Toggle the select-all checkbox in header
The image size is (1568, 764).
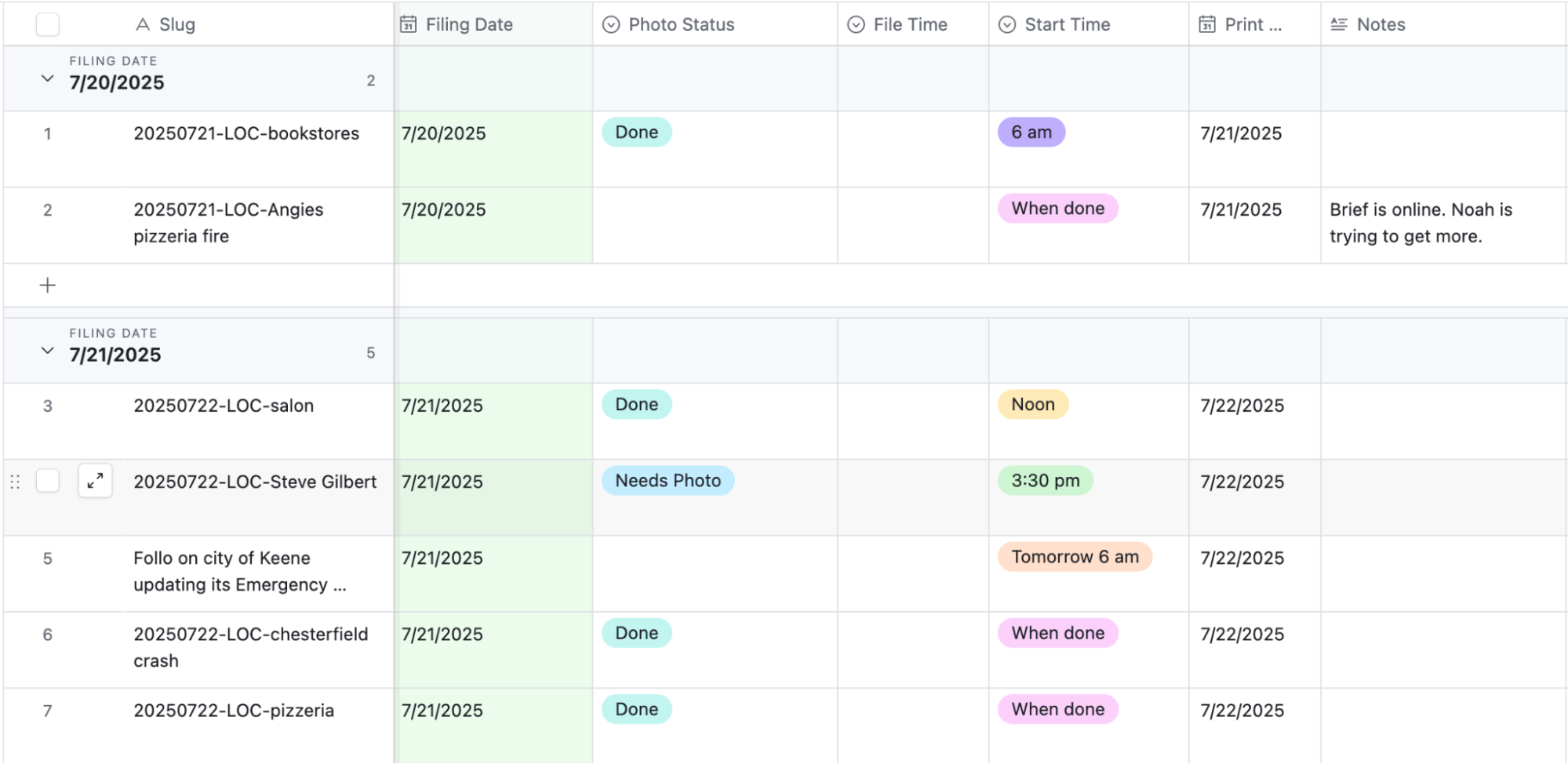(48, 24)
